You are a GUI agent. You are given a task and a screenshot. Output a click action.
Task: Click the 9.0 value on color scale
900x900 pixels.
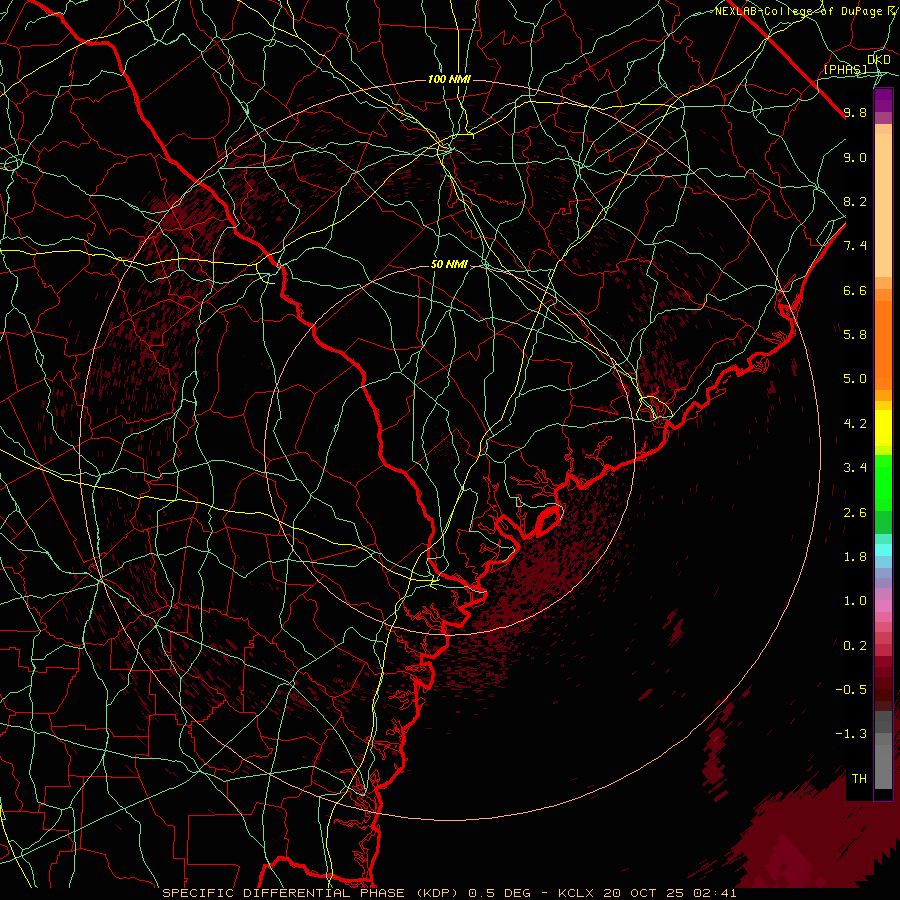pyautogui.click(x=855, y=157)
